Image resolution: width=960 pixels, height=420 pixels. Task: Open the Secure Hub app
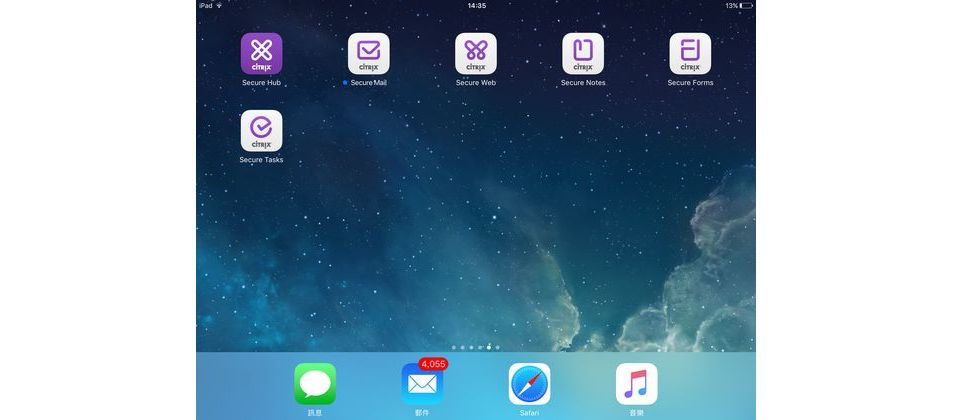(261, 54)
